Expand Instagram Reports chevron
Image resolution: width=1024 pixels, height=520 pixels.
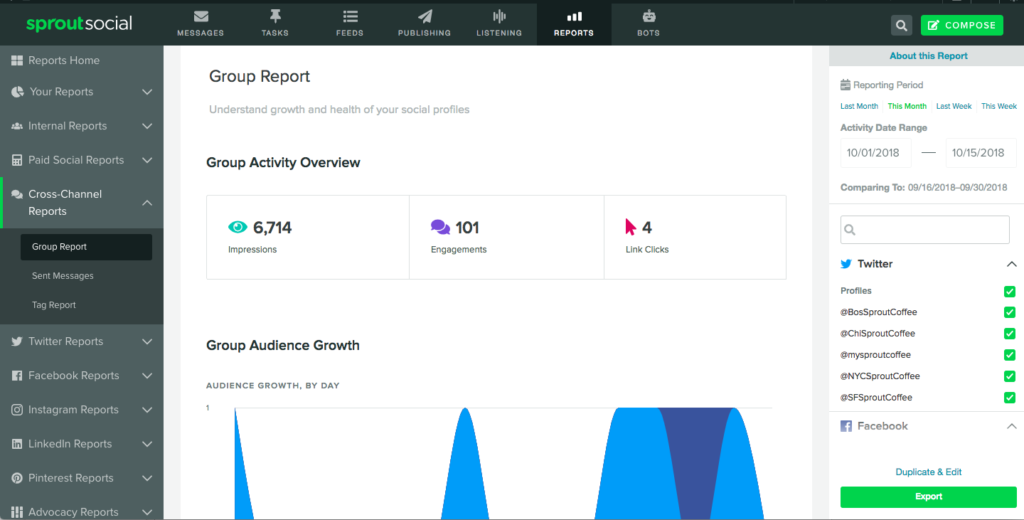(147, 410)
